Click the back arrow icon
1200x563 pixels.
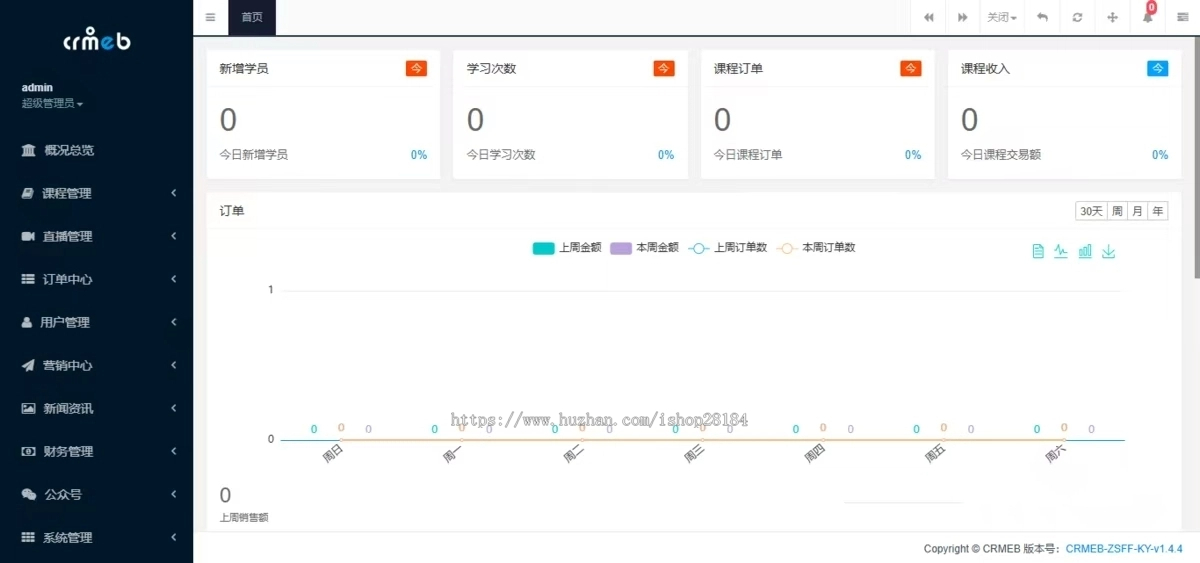(x=1042, y=17)
